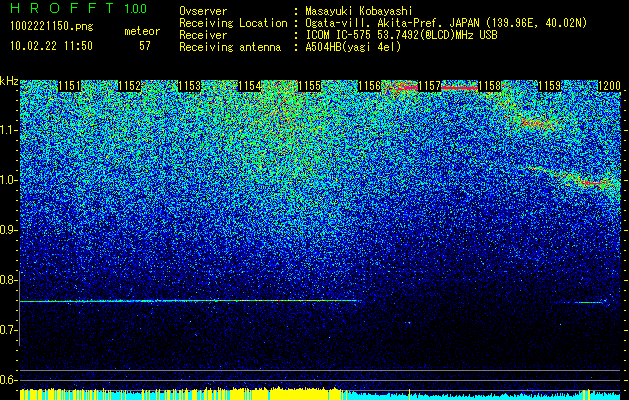Click the Ovserver field label
This screenshot has width=629, height=400.
203,11
